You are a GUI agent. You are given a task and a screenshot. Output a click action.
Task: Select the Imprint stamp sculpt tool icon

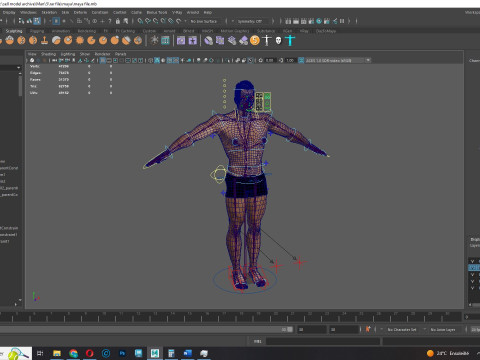44,41
